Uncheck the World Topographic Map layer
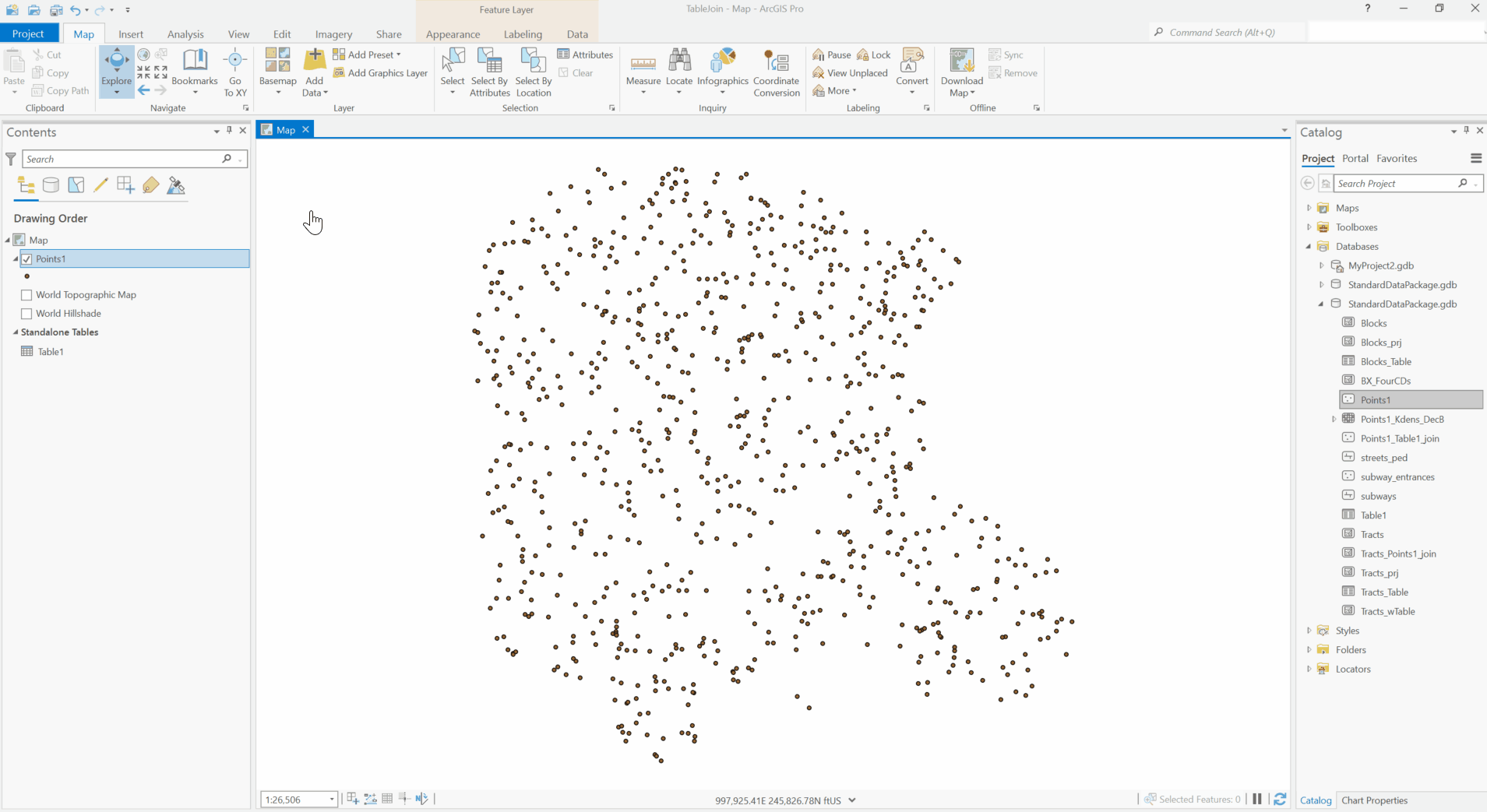 (x=26, y=295)
